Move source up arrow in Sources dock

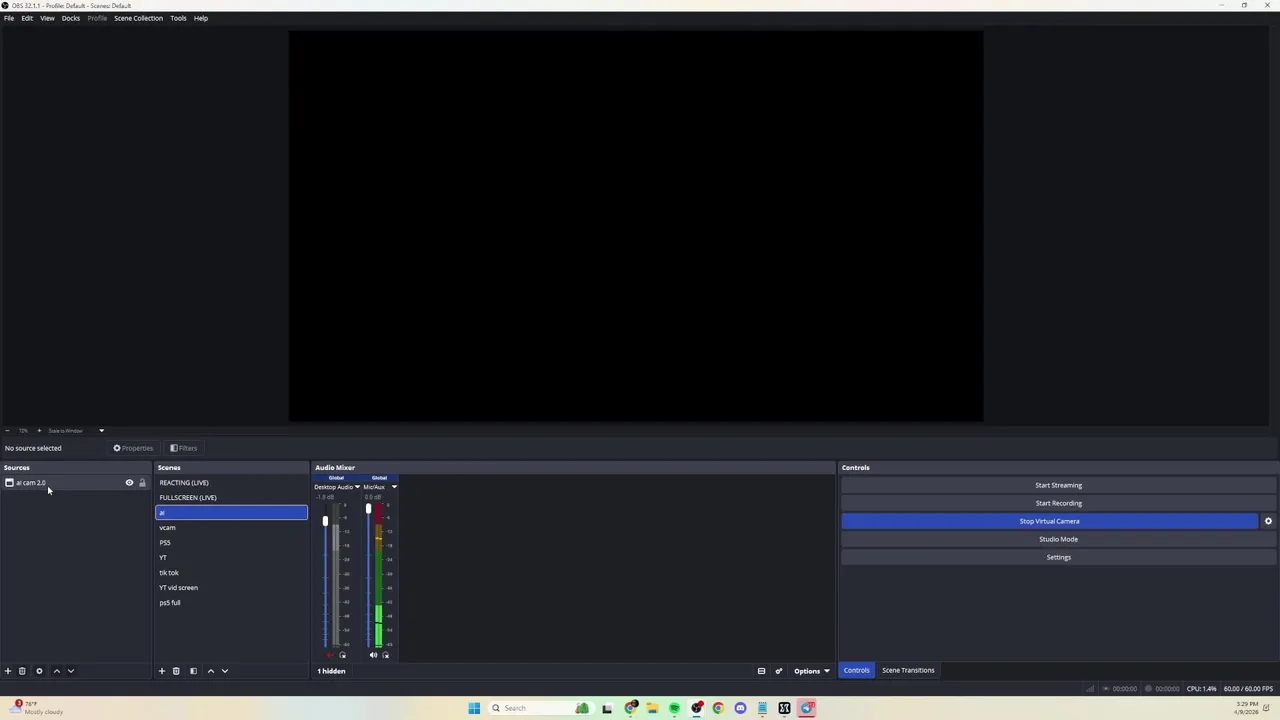coord(56,671)
